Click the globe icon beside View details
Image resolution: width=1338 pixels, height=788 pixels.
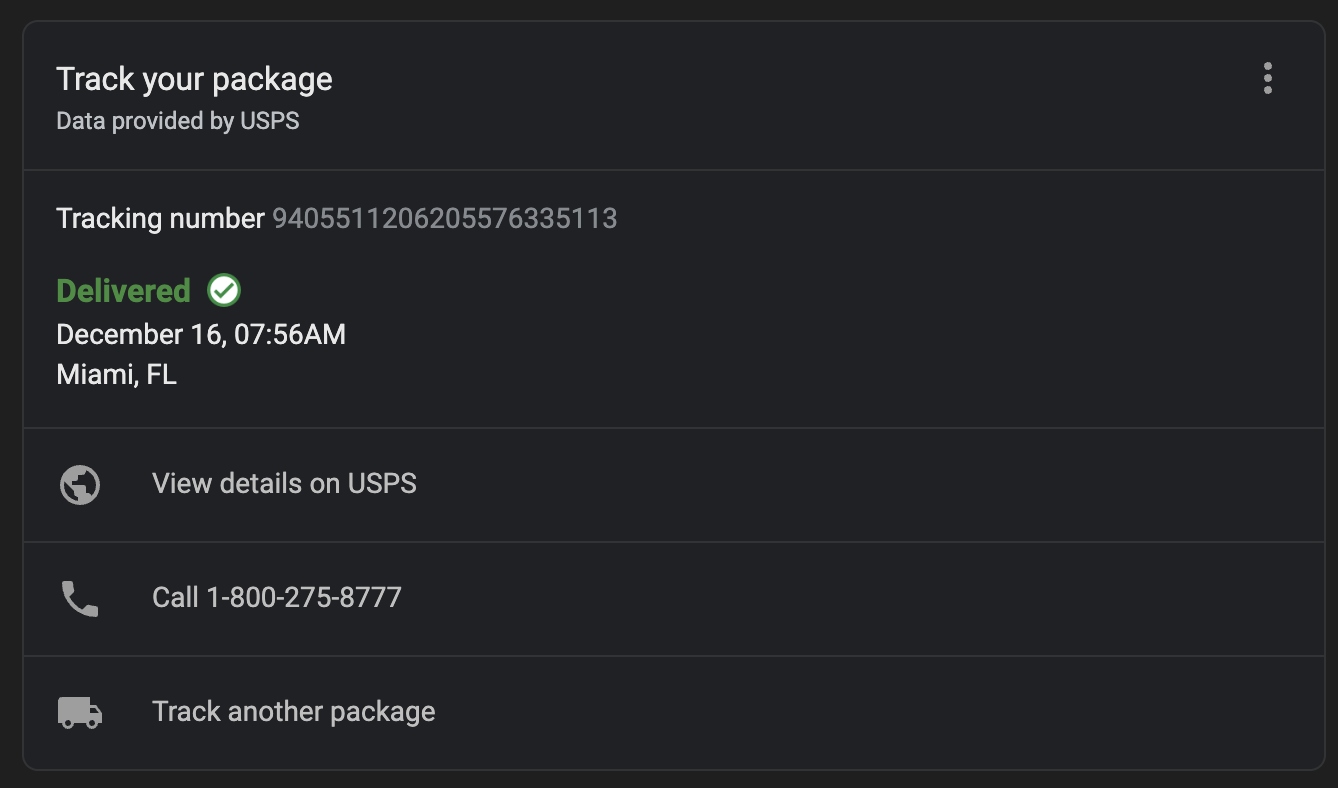80,485
